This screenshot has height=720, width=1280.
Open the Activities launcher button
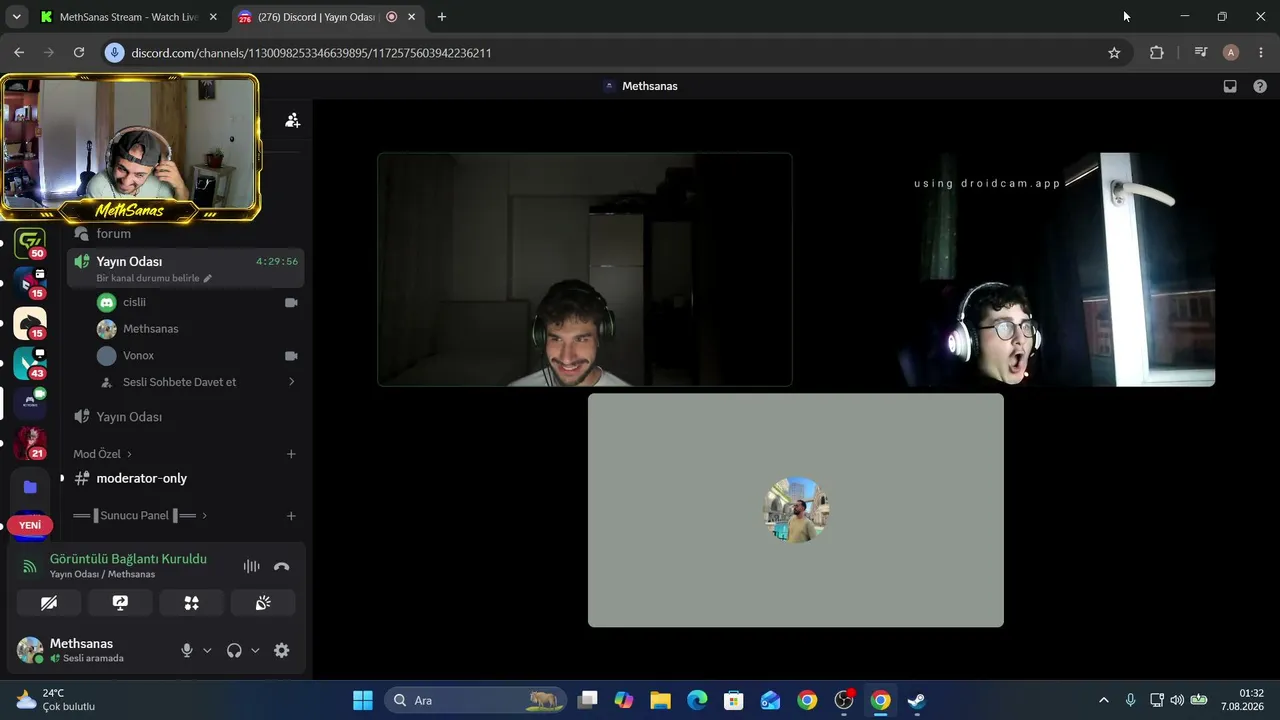(x=191, y=603)
